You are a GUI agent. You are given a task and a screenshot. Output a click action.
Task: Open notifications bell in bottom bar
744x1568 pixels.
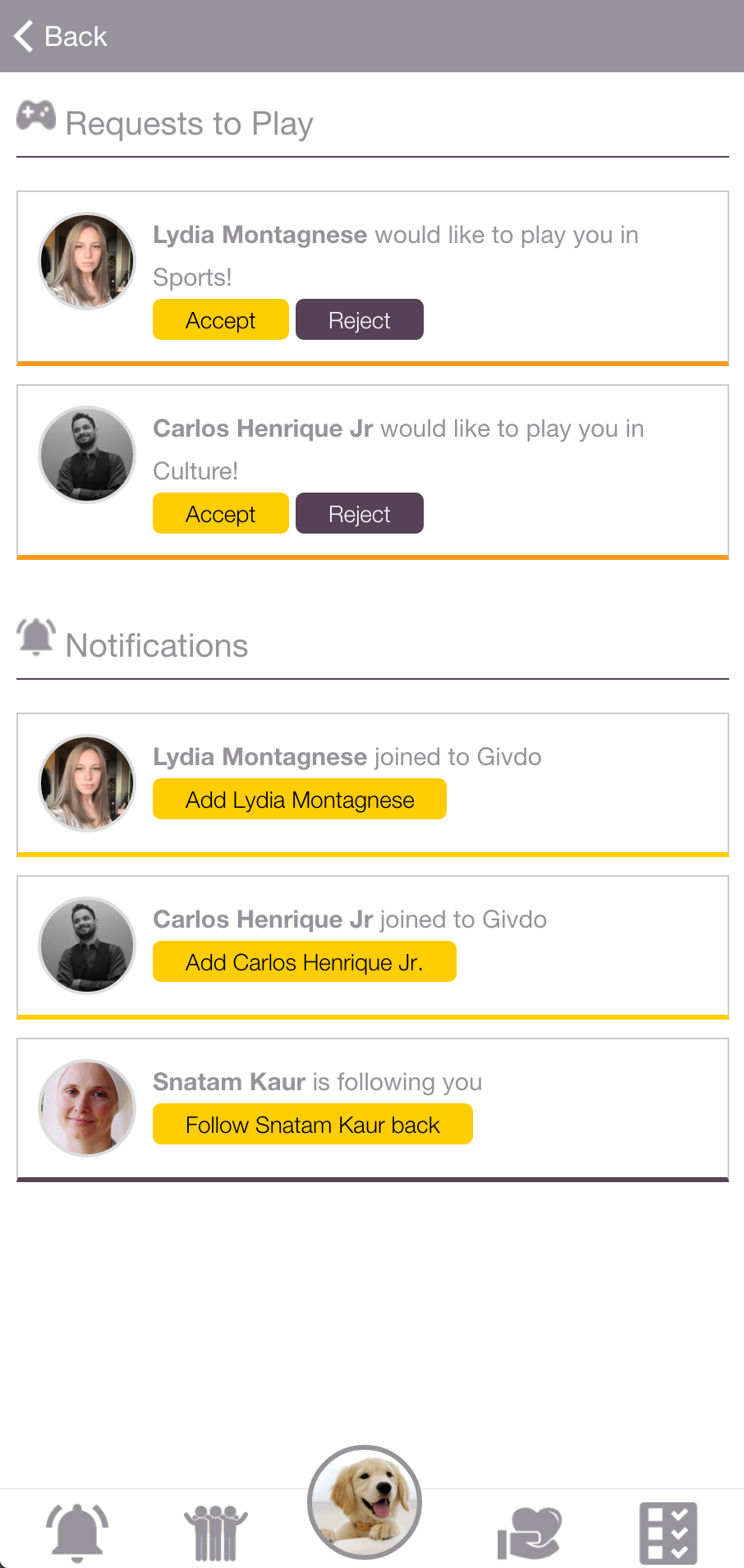77,1531
